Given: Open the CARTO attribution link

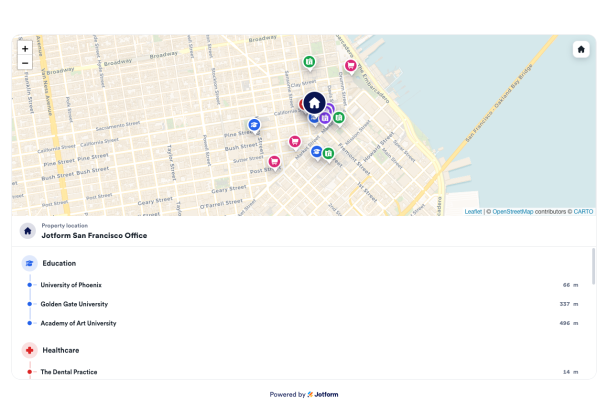Looking at the screenshot, I should [583, 211].
